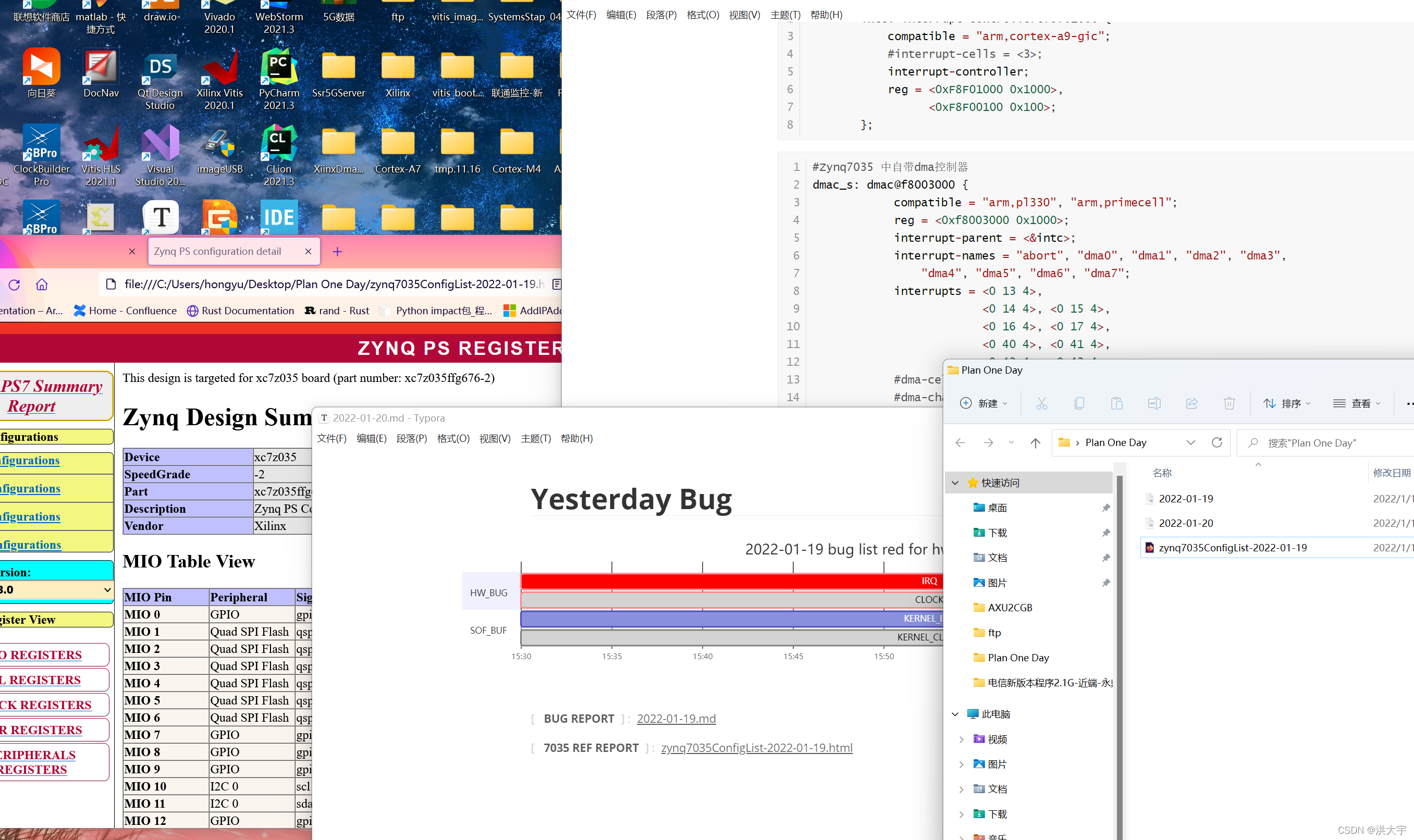Click the Cut icon in Explorer toolbar
This screenshot has height=840, width=1414.
pos(1041,403)
